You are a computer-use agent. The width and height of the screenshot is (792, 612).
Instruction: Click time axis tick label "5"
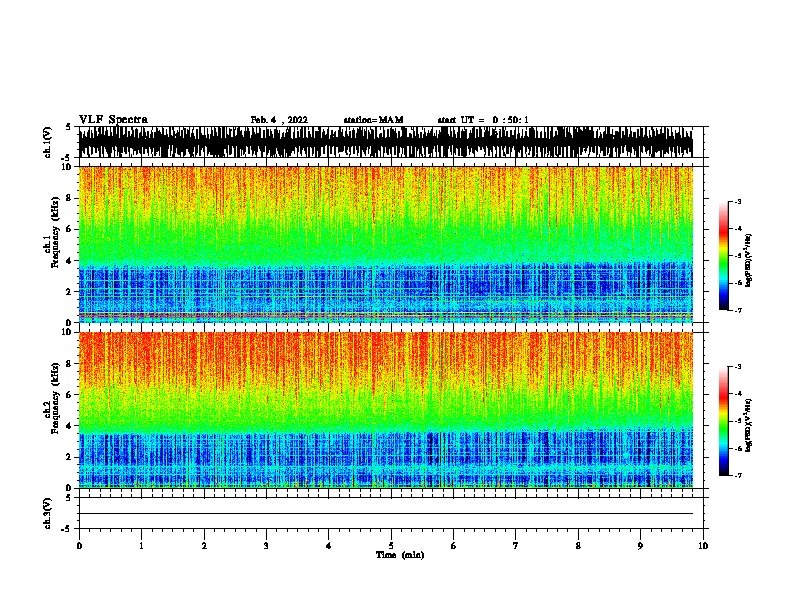point(391,545)
